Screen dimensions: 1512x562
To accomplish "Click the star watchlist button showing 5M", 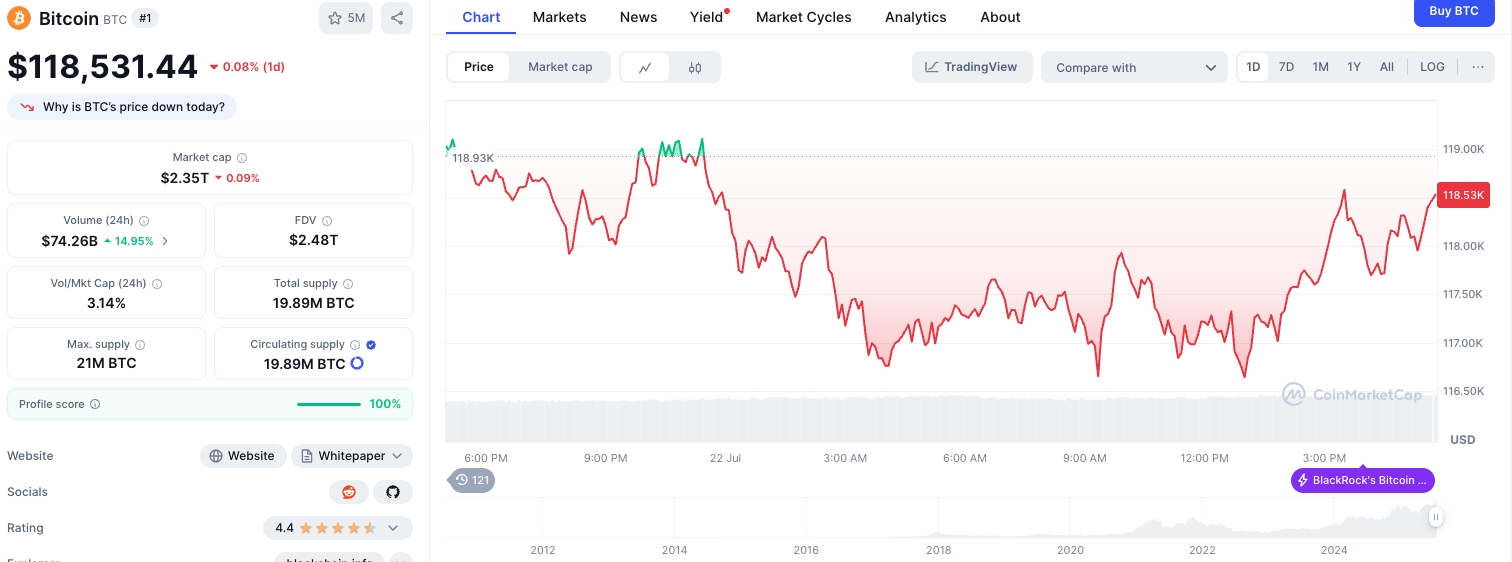I will point(346,18).
